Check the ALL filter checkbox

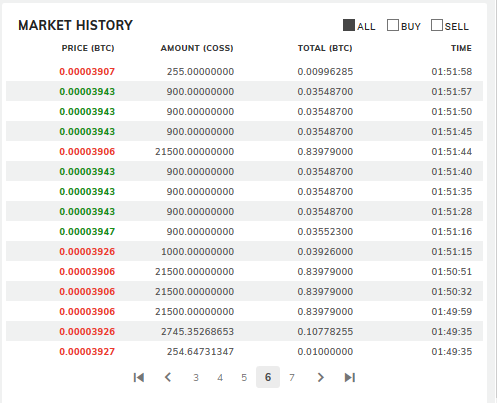click(349, 25)
